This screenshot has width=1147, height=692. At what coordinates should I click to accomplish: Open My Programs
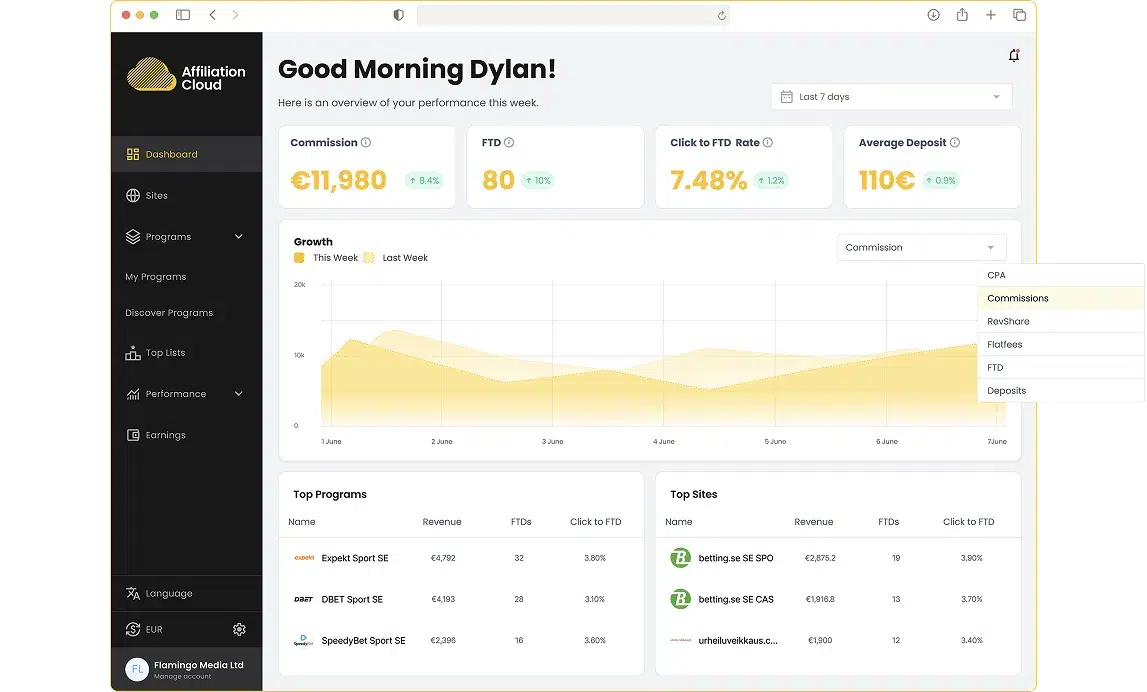(156, 277)
